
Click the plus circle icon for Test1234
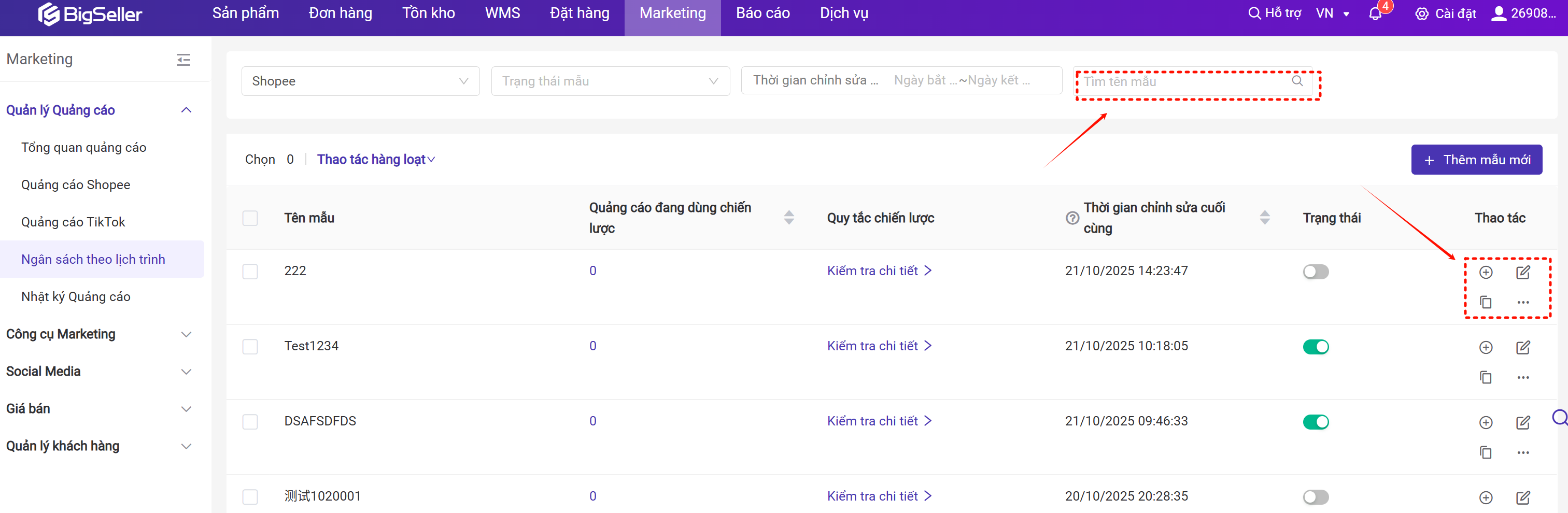[x=1485, y=348]
